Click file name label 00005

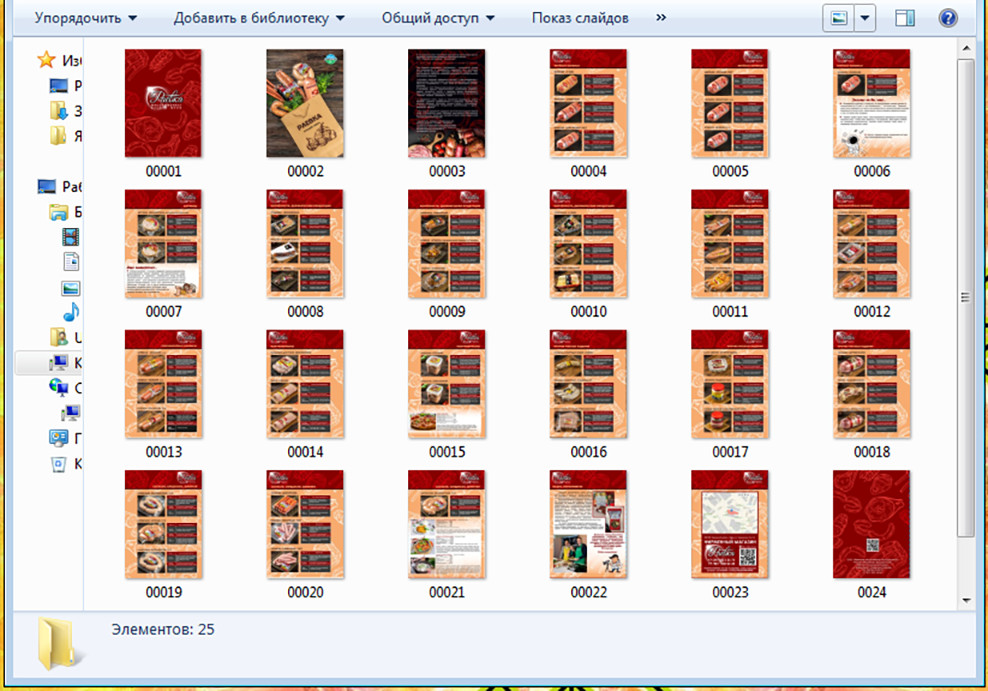click(730, 171)
